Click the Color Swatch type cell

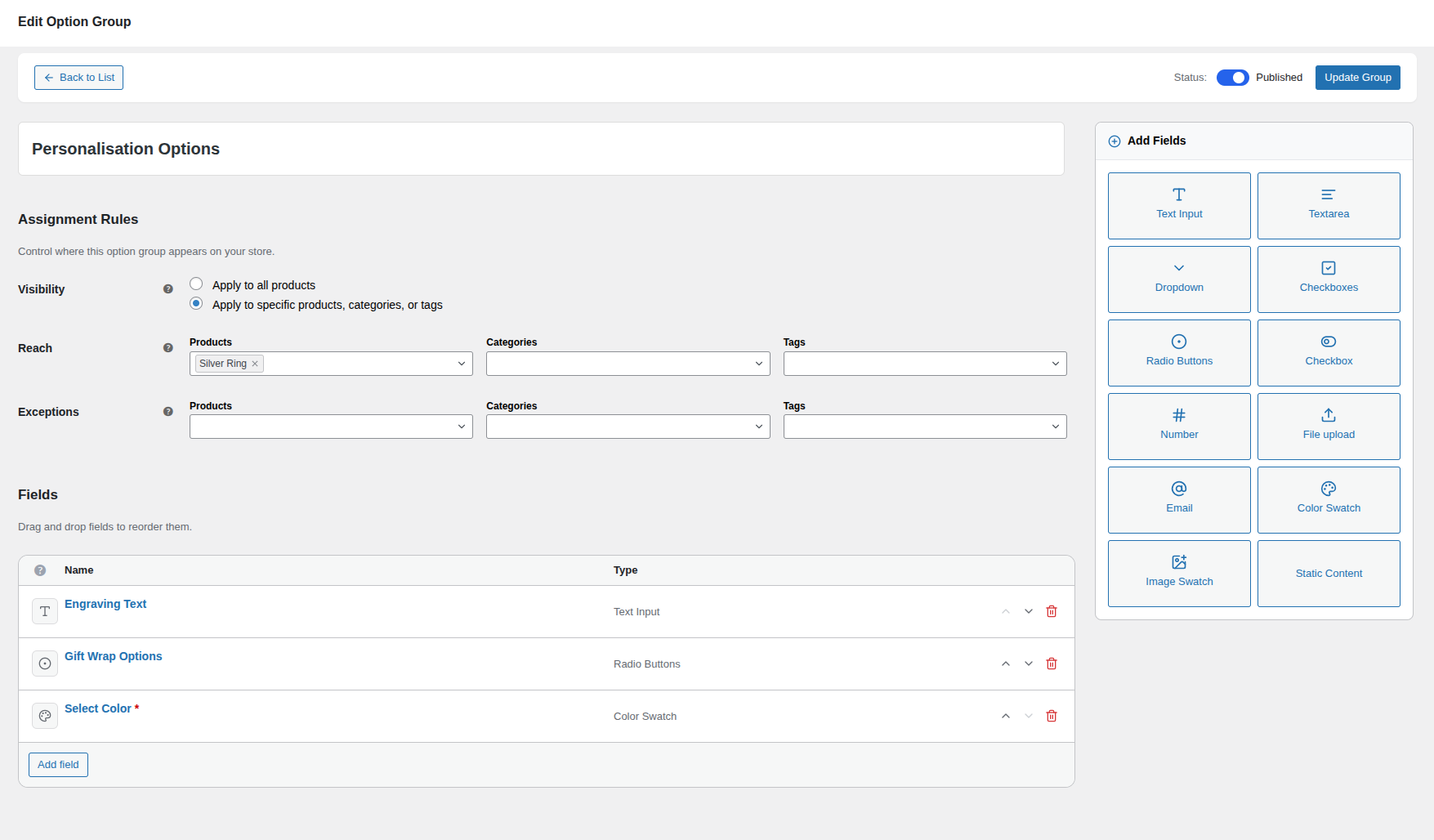[645, 717]
